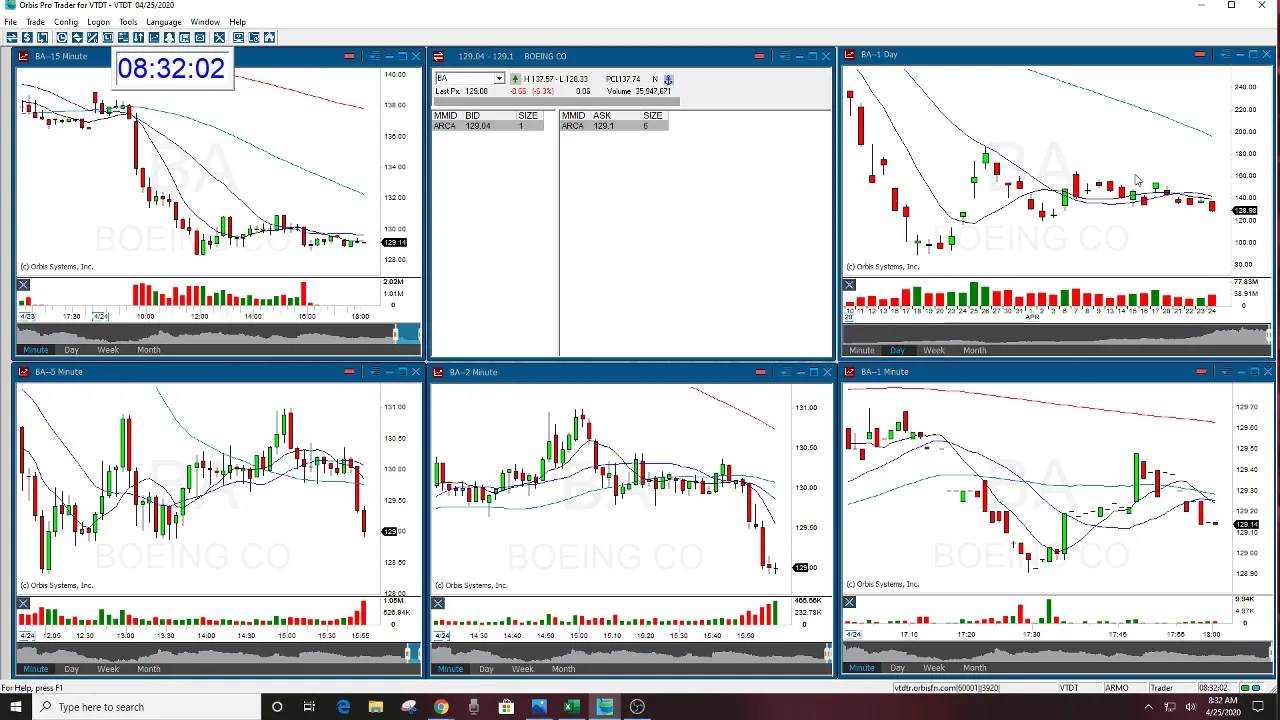Open the Config menu
1280x720 pixels.
pos(66,22)
